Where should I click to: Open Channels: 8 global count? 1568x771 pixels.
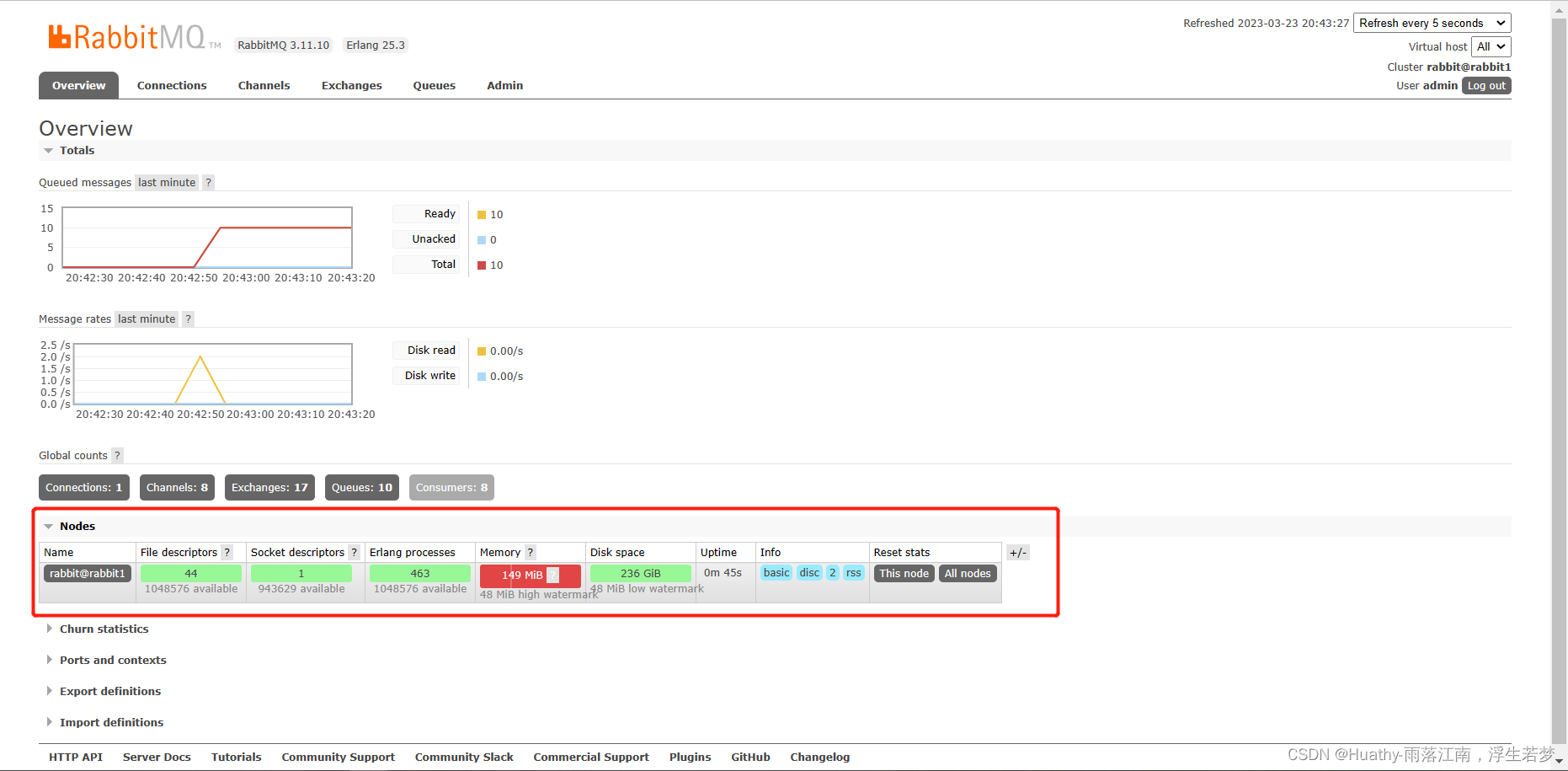(x=177, y=488)
